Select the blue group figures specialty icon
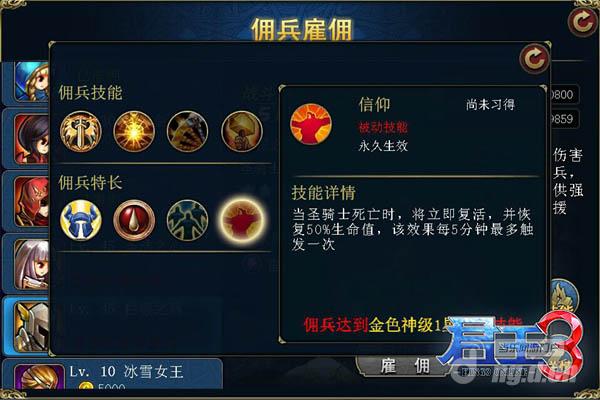600x400 pixels. coord(188,220)
